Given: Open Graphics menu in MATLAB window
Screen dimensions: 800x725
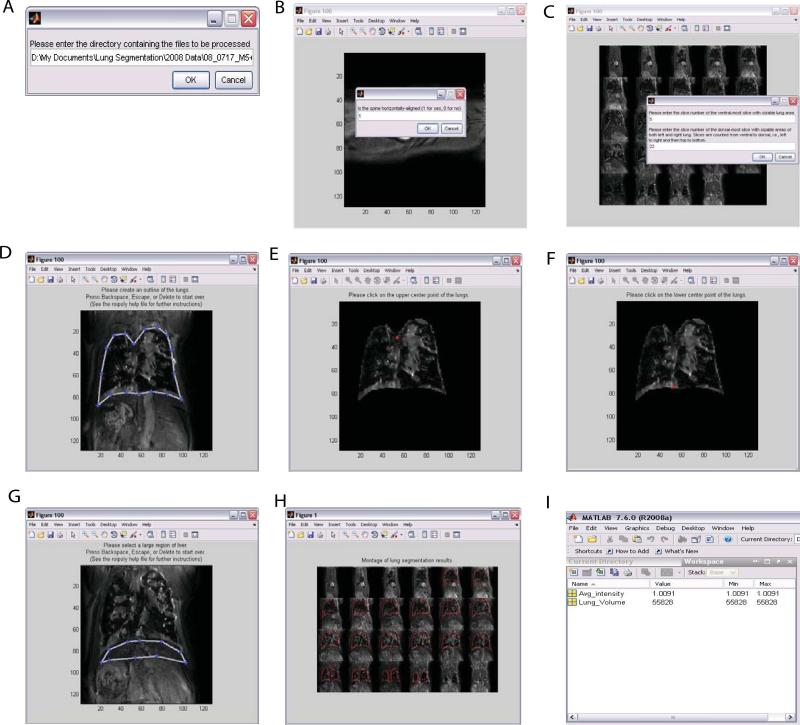Looking at the screenshot, I should tap(637, 528).
